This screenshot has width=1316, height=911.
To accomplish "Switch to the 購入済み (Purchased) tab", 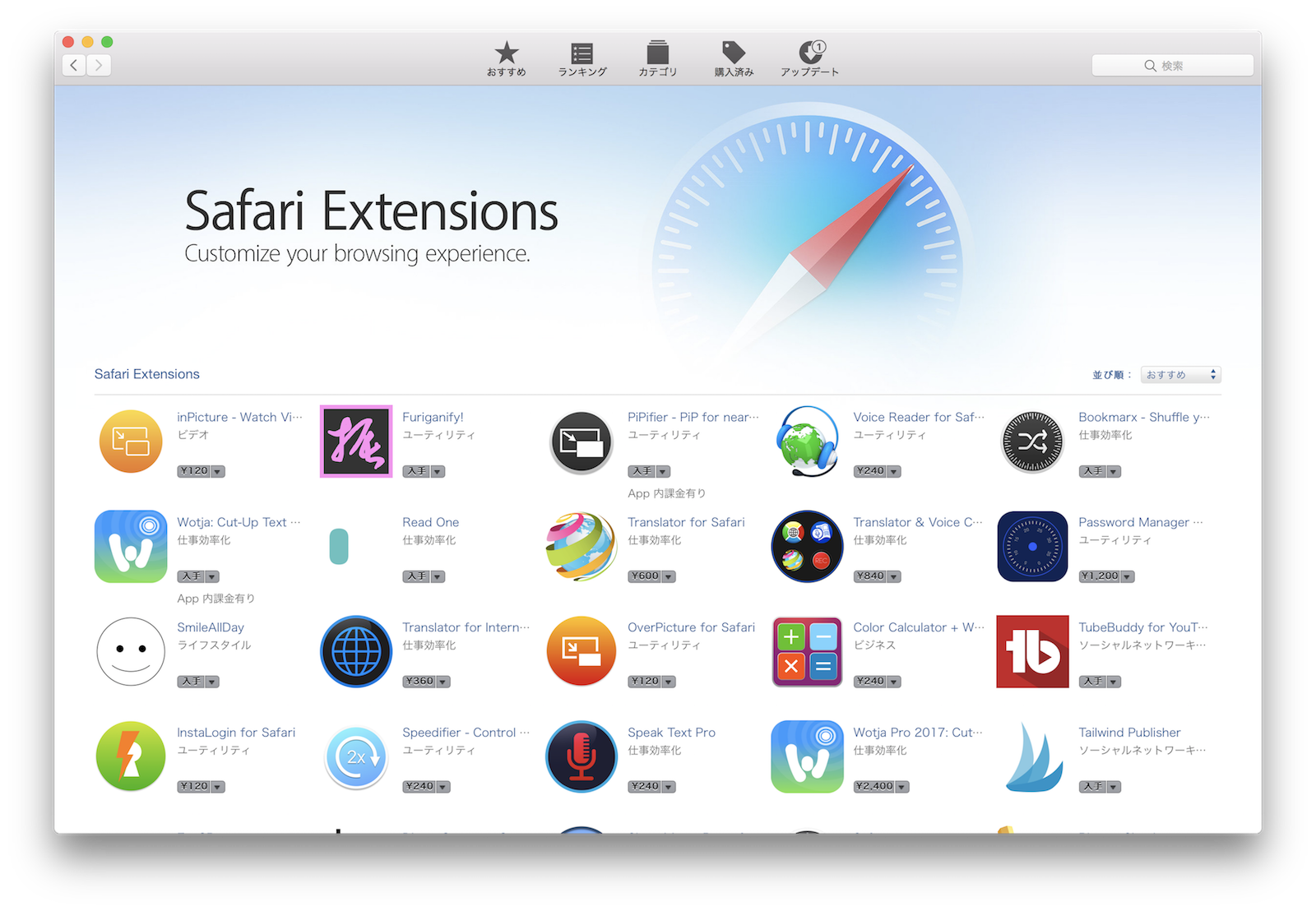I will point(734,59).
